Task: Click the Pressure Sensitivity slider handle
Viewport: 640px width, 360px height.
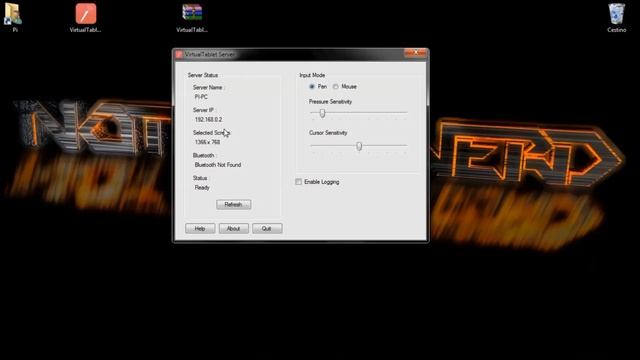Action: pyautogui.click(x=322, y=113)
